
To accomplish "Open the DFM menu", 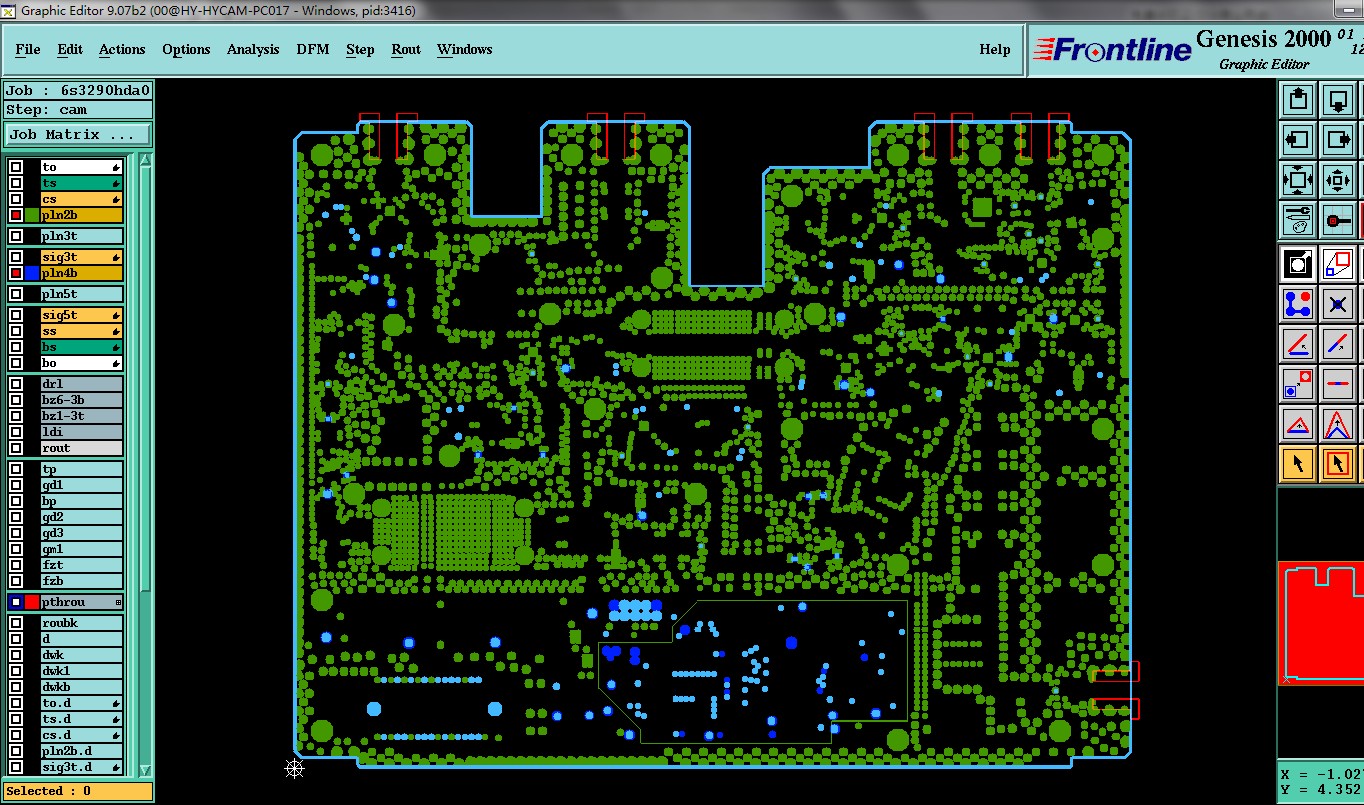I will pyautogui.click(x=313, y=49).
